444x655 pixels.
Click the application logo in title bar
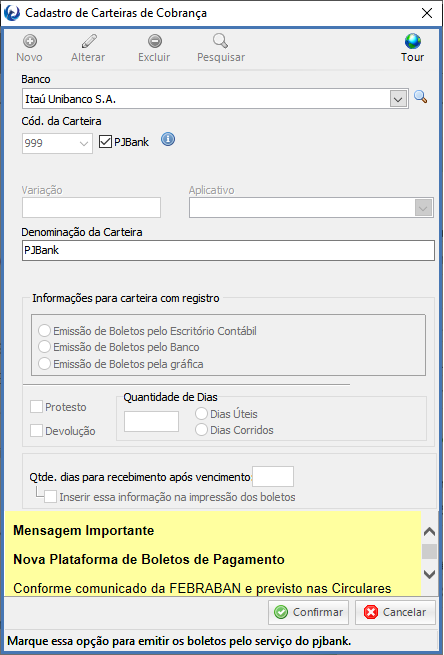pos(11,13)
